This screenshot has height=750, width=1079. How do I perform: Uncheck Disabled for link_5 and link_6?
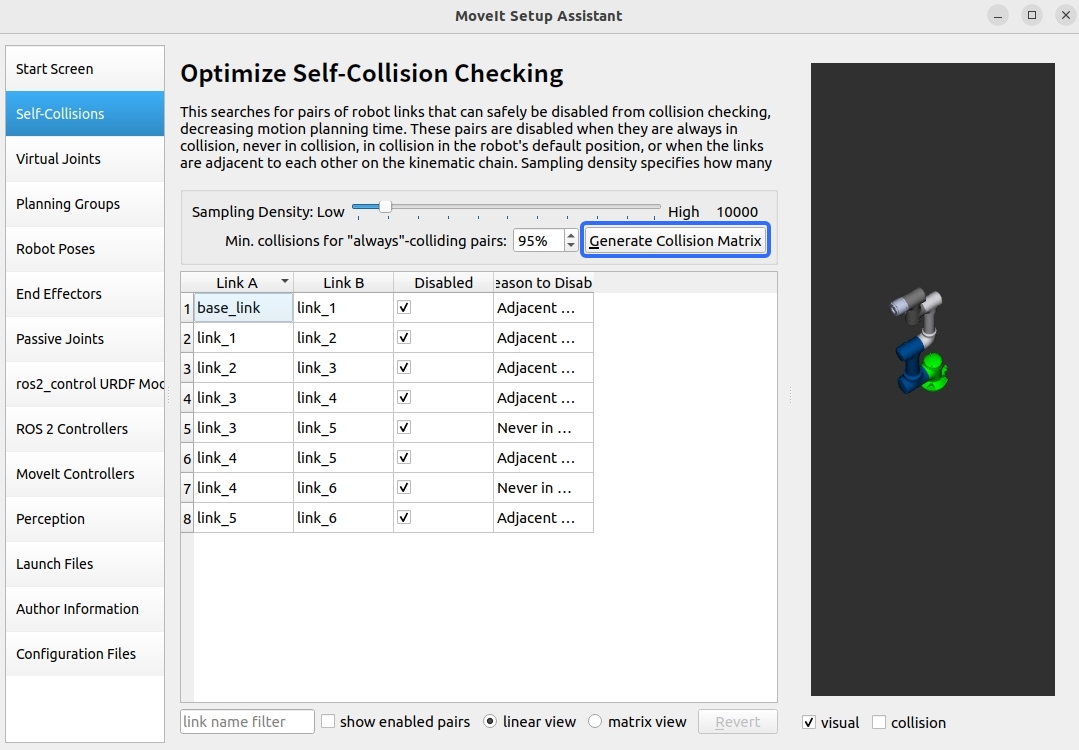[x=405, y=517]
